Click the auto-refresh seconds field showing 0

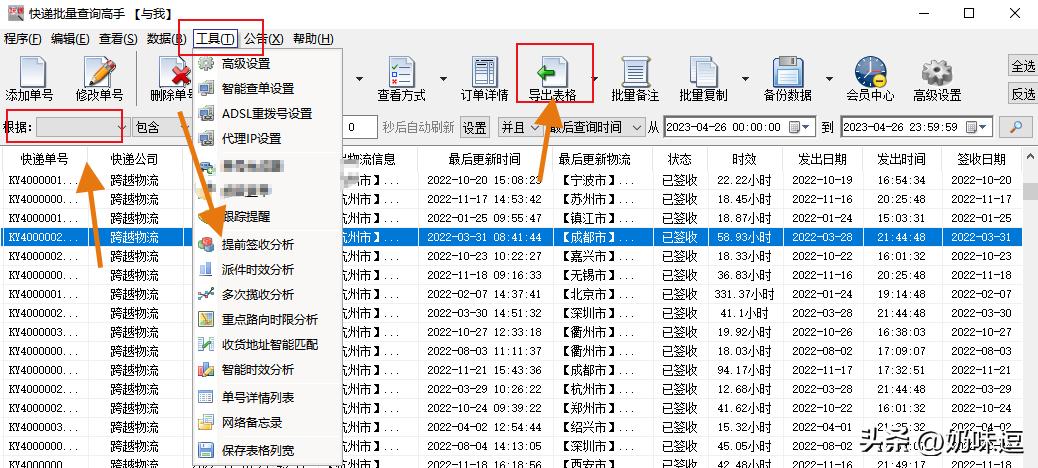pos(361,127)
